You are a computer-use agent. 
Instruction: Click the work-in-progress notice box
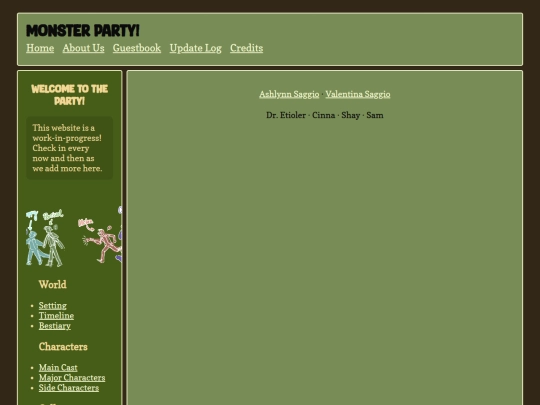tap(70, 148)
